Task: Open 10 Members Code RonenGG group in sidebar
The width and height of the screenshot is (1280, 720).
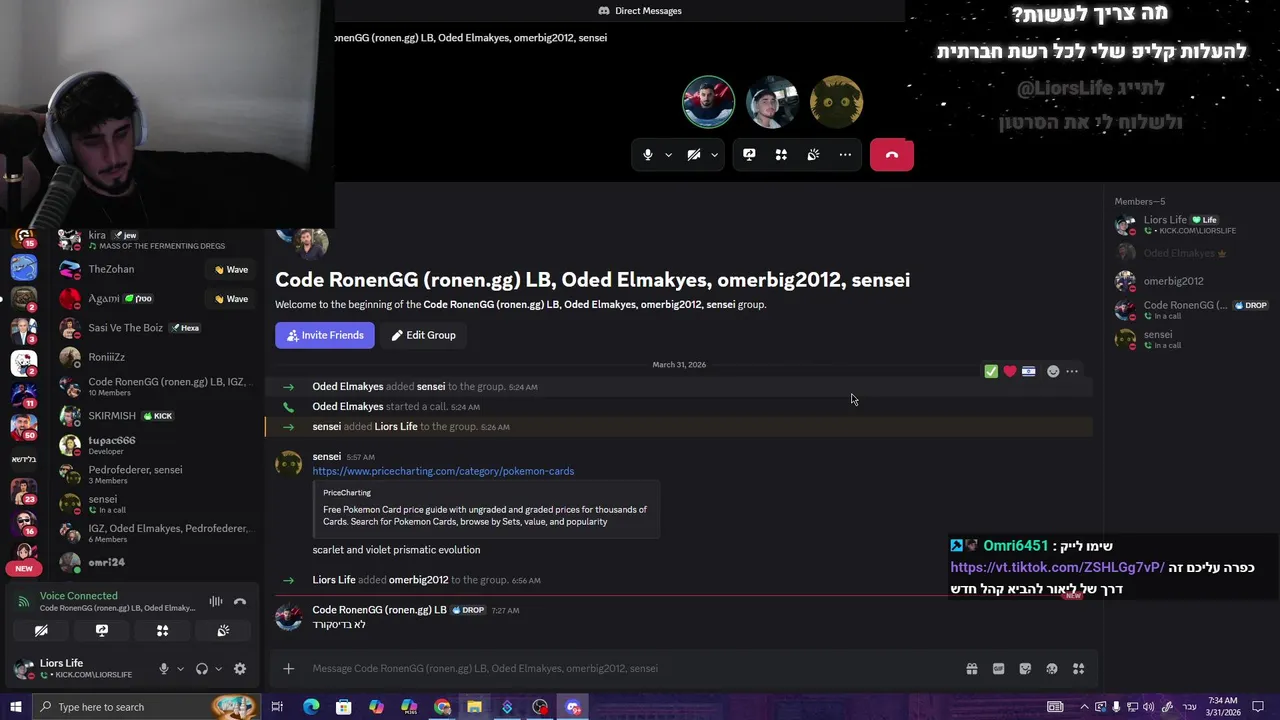Action: (155, 386)
